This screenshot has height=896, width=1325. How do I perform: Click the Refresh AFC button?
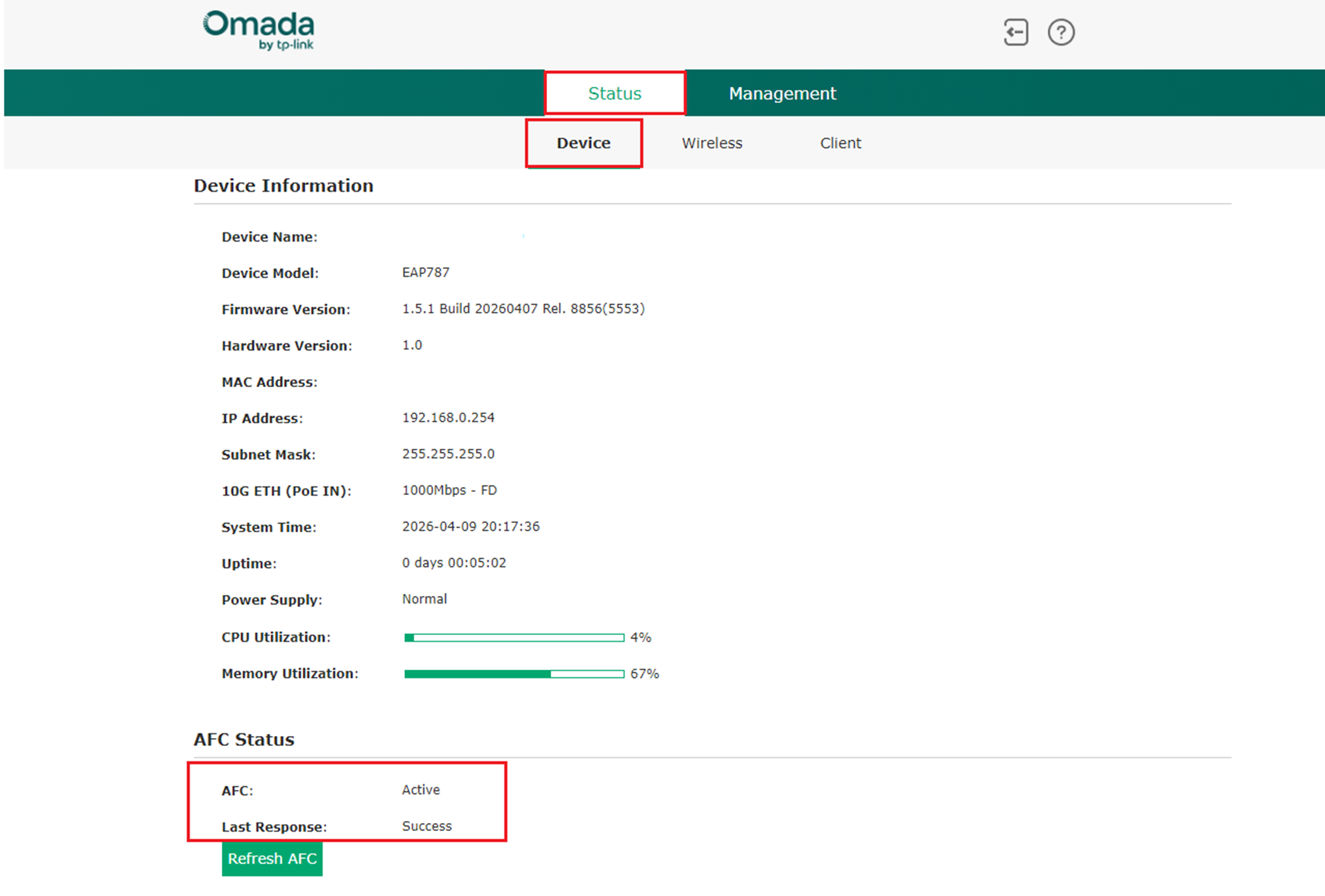pos(272,858)
